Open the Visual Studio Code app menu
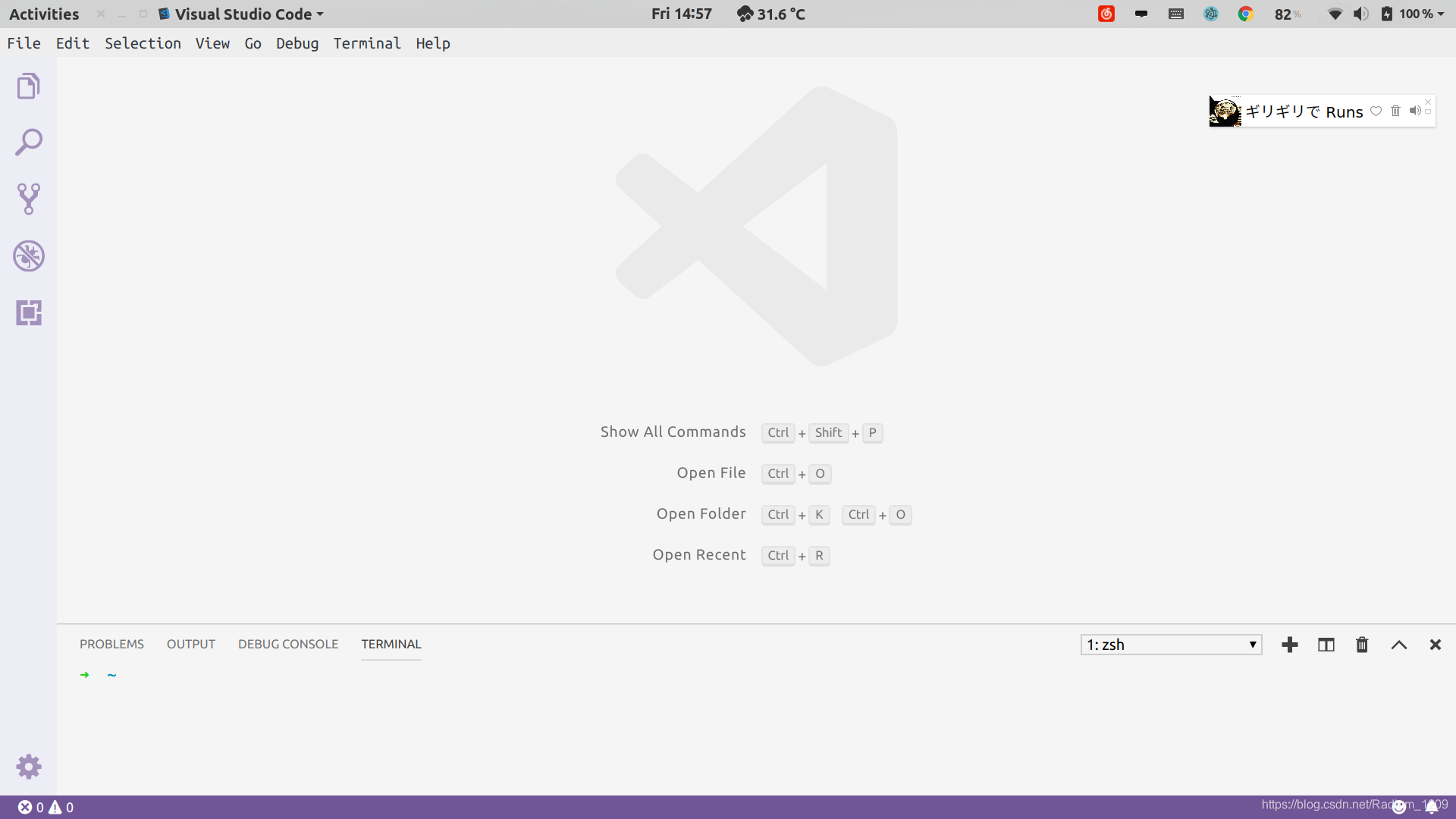This screenshot has width=1456, height=819. [x=241, y=14]
